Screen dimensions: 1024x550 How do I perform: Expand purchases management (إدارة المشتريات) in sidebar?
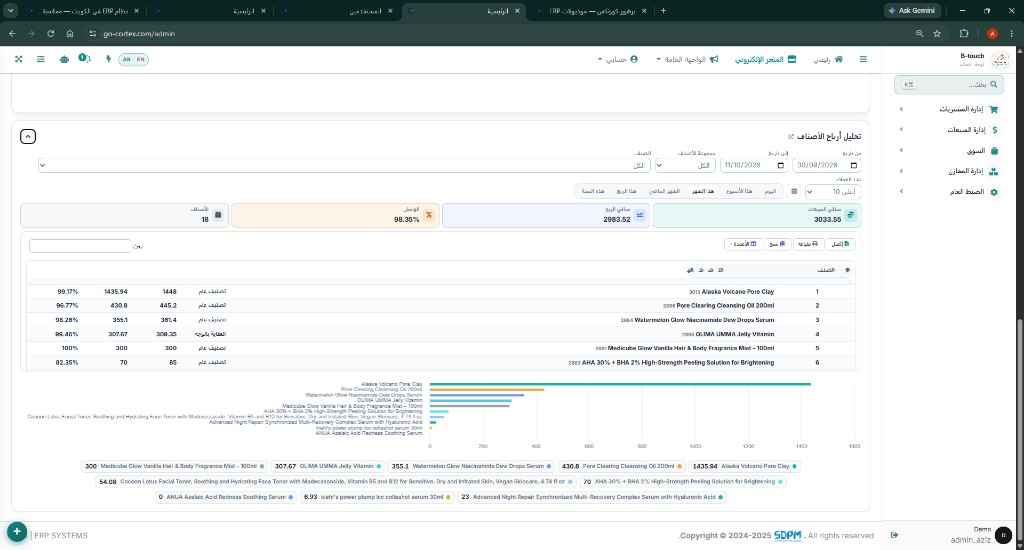pyautogui.click(x=950, y=109)
